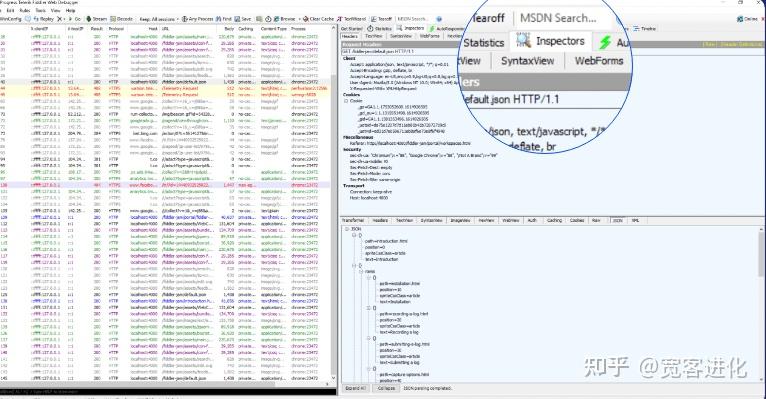
Task: Open the Find sessions tool
Action: pos(219,19)
